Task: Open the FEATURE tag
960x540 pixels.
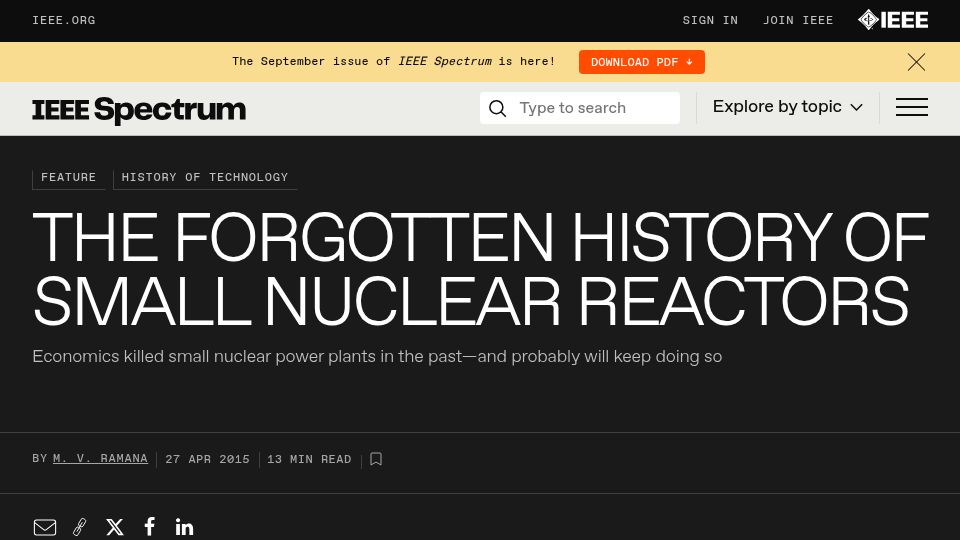Action: (x=69, y=178)
